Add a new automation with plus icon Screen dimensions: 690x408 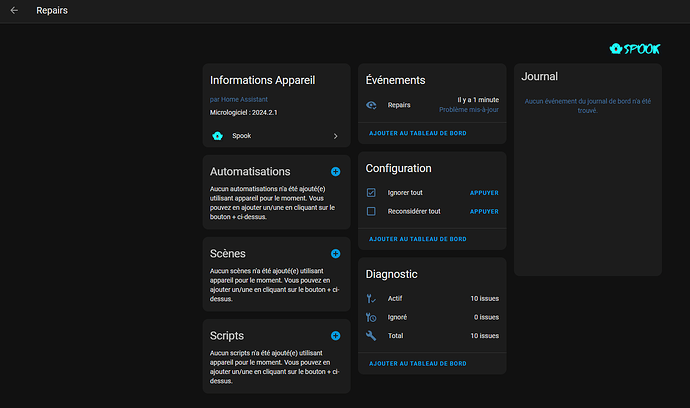click(335, 172)
